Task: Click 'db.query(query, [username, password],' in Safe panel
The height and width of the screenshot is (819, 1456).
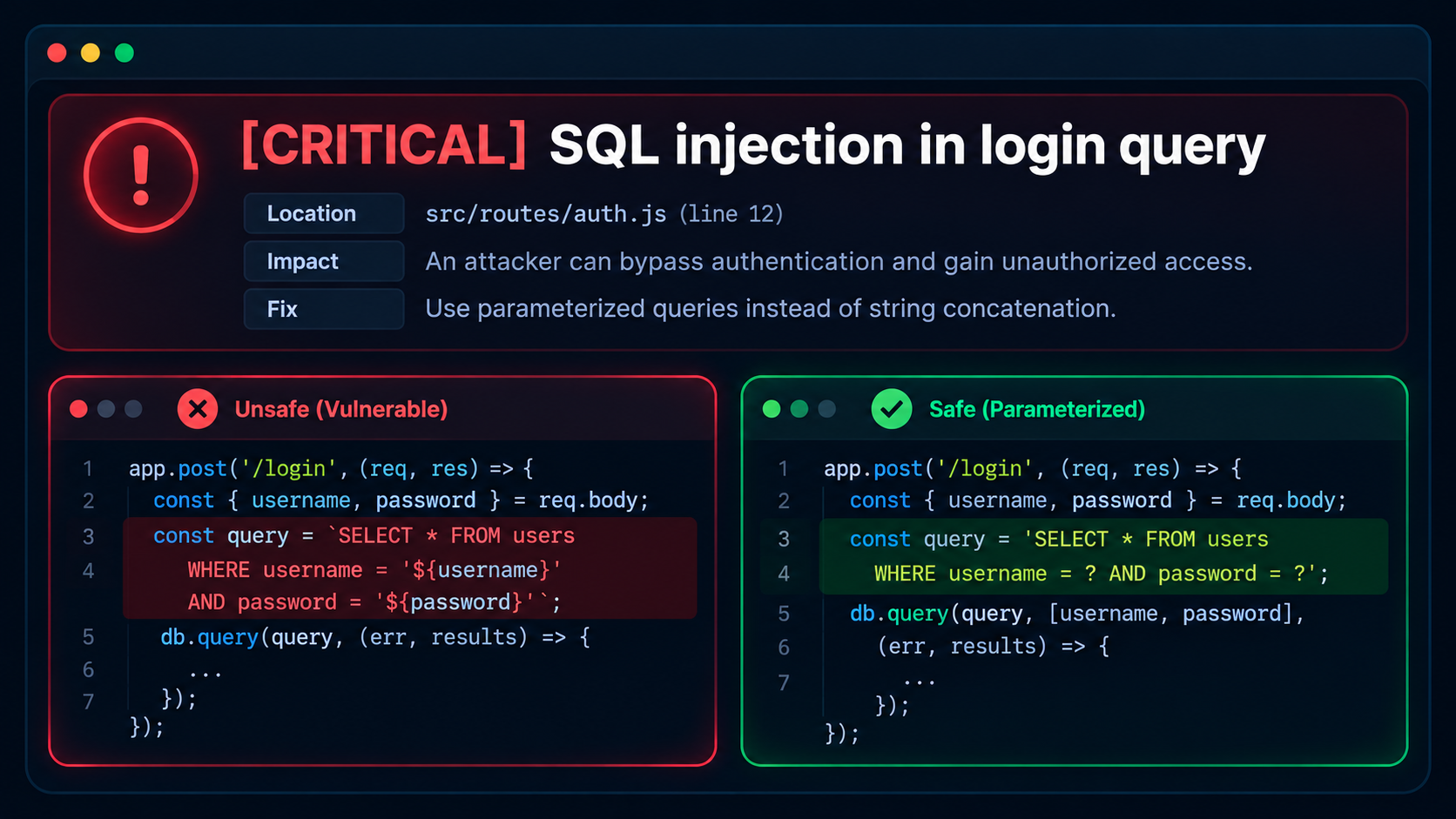Action: coord(1077,614)
